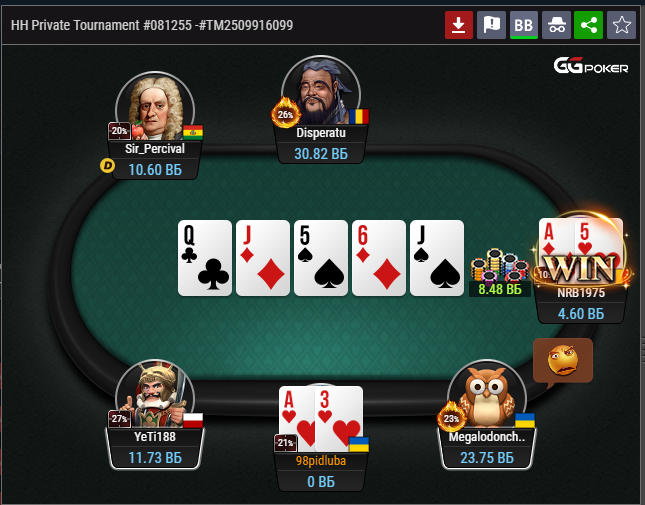Click the red download hand history icon
The image size is (645, 505).
tap(459, 25)
